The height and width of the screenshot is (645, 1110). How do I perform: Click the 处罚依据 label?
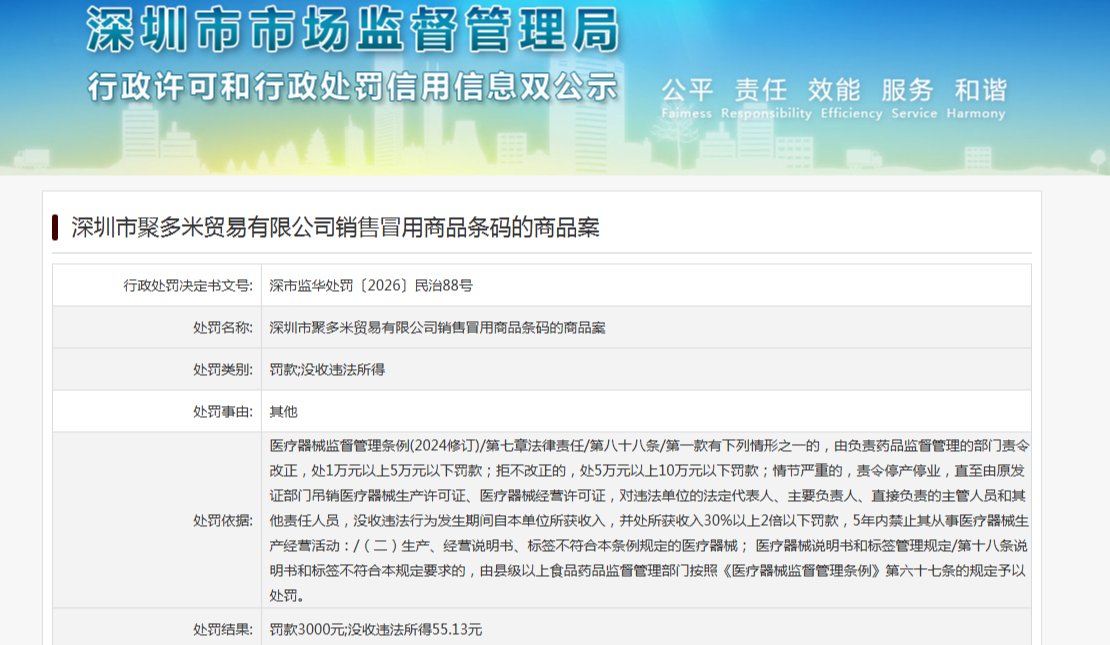click(222, 520)
